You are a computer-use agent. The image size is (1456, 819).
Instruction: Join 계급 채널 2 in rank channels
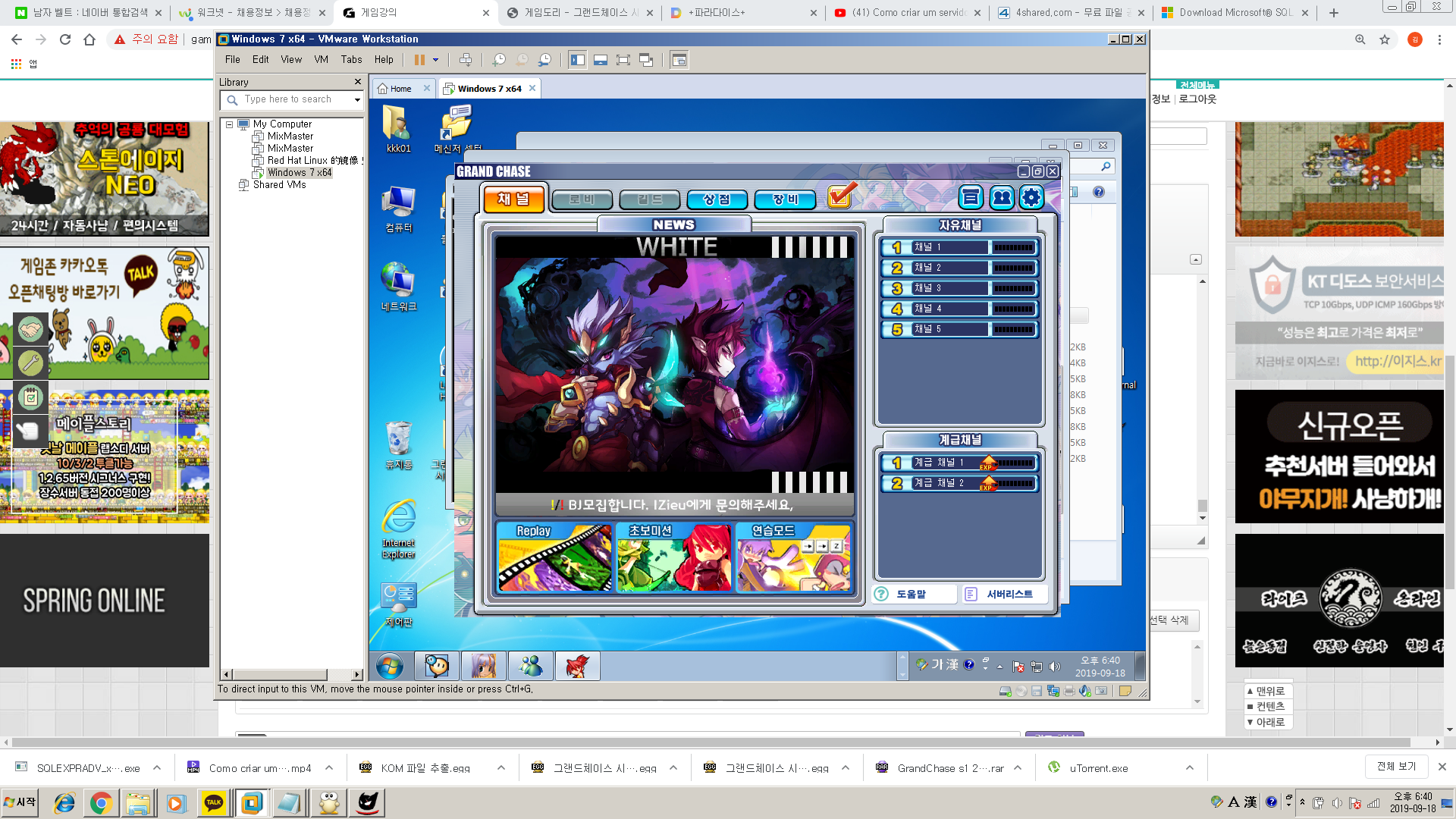(959, 483)
